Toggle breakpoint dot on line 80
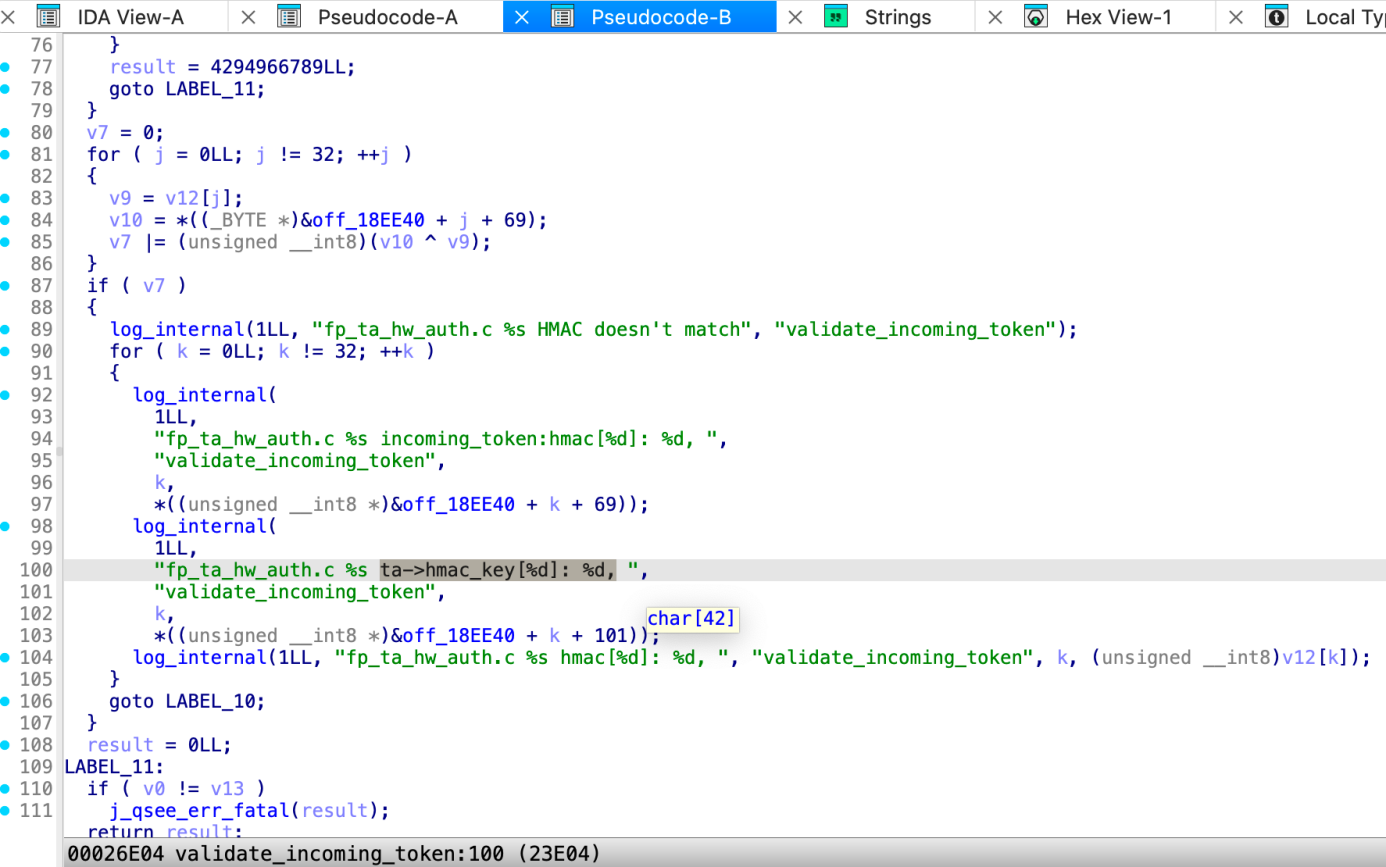The height and width of the screenshot is (867, 1386). coord(6,133)
